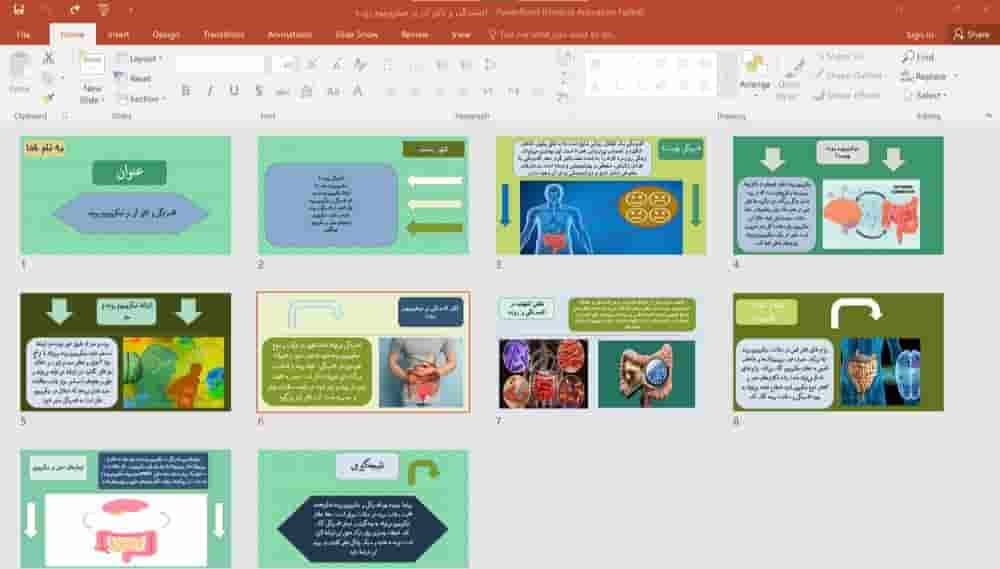Switch to the Animations tab
The width and height of the screenshot is (1000, 569).
pos(290,34)
